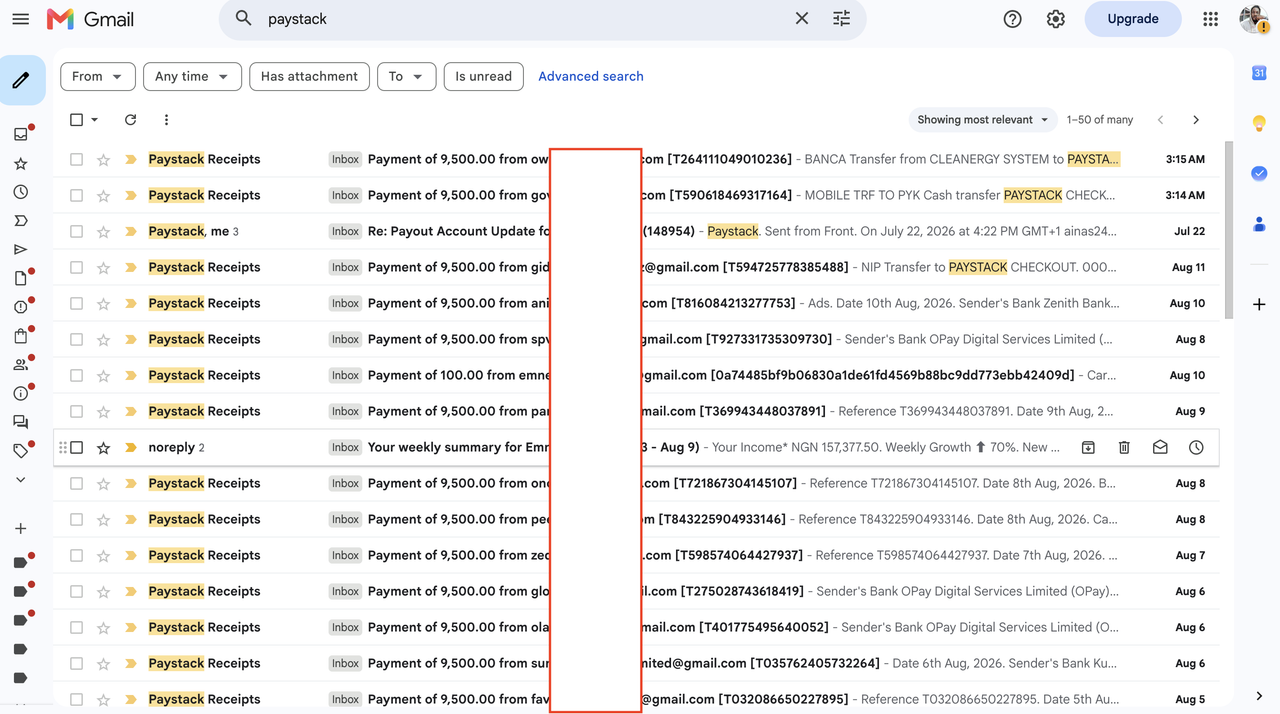Open Social people icon in sidebar
The width and height of the screenshot is (1280, 714).
(21, 365)
